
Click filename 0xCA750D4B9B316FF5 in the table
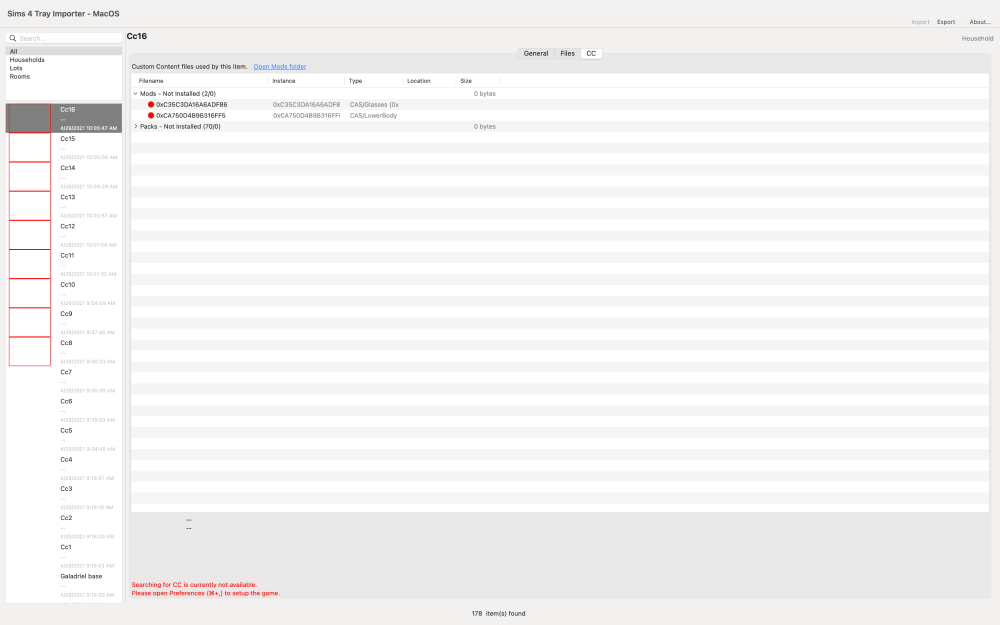(191, 115)
